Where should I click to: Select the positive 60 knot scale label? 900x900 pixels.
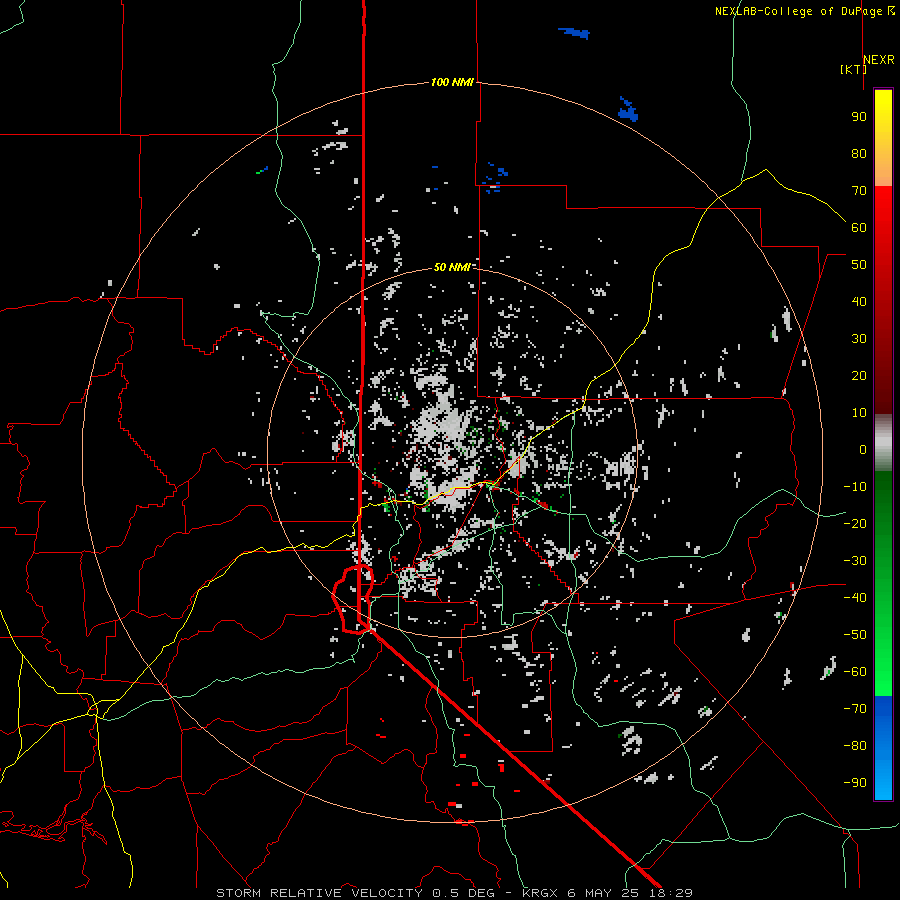tap(859, 228)
